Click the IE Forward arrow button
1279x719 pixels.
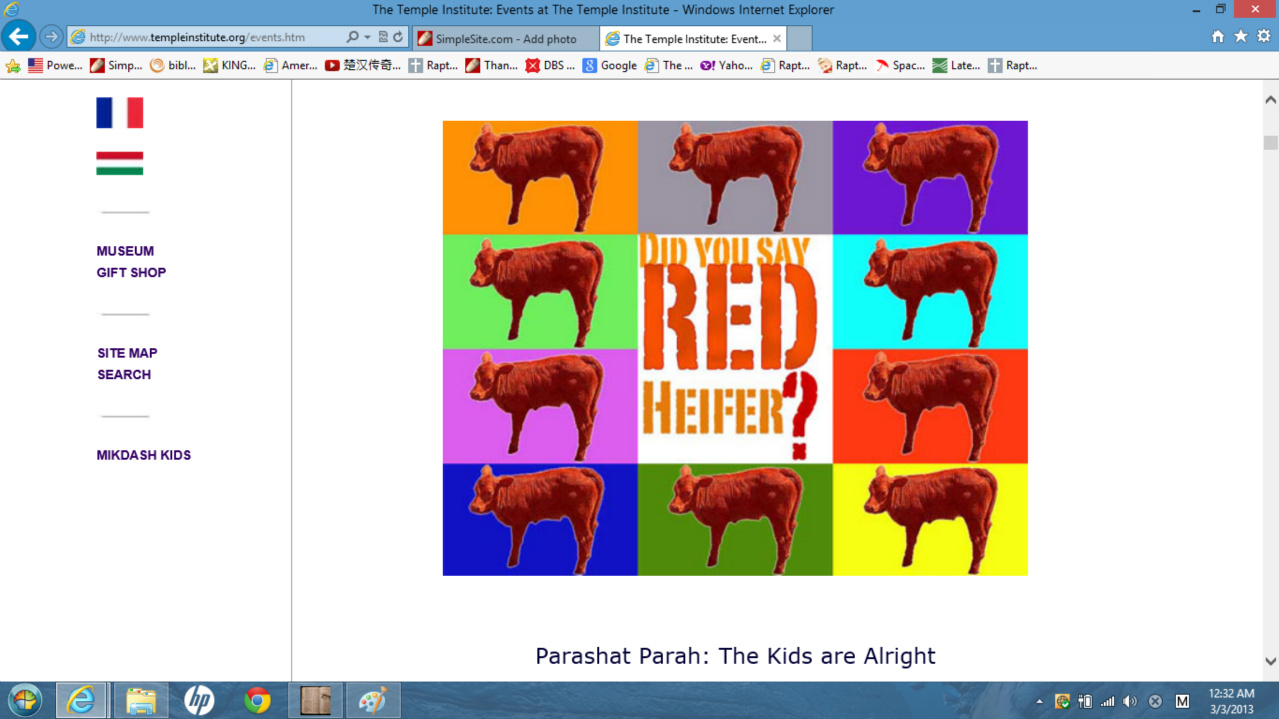51,38
